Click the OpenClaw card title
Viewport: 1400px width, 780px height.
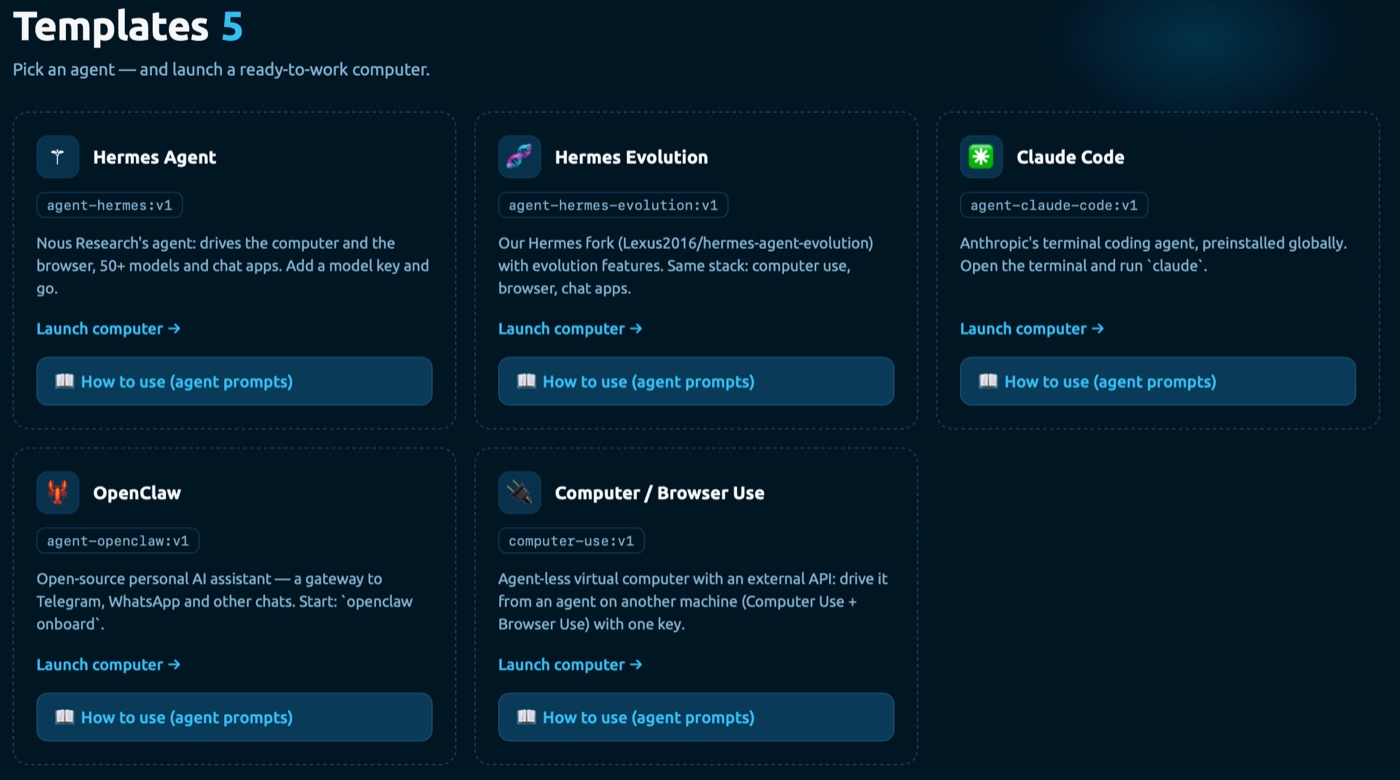coord(137,493)
